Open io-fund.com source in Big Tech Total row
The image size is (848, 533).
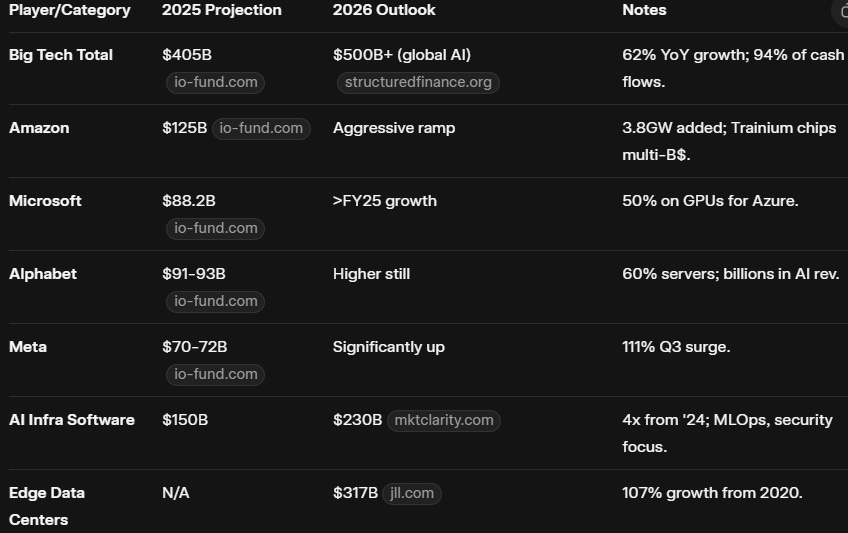(x=215, y=82)
